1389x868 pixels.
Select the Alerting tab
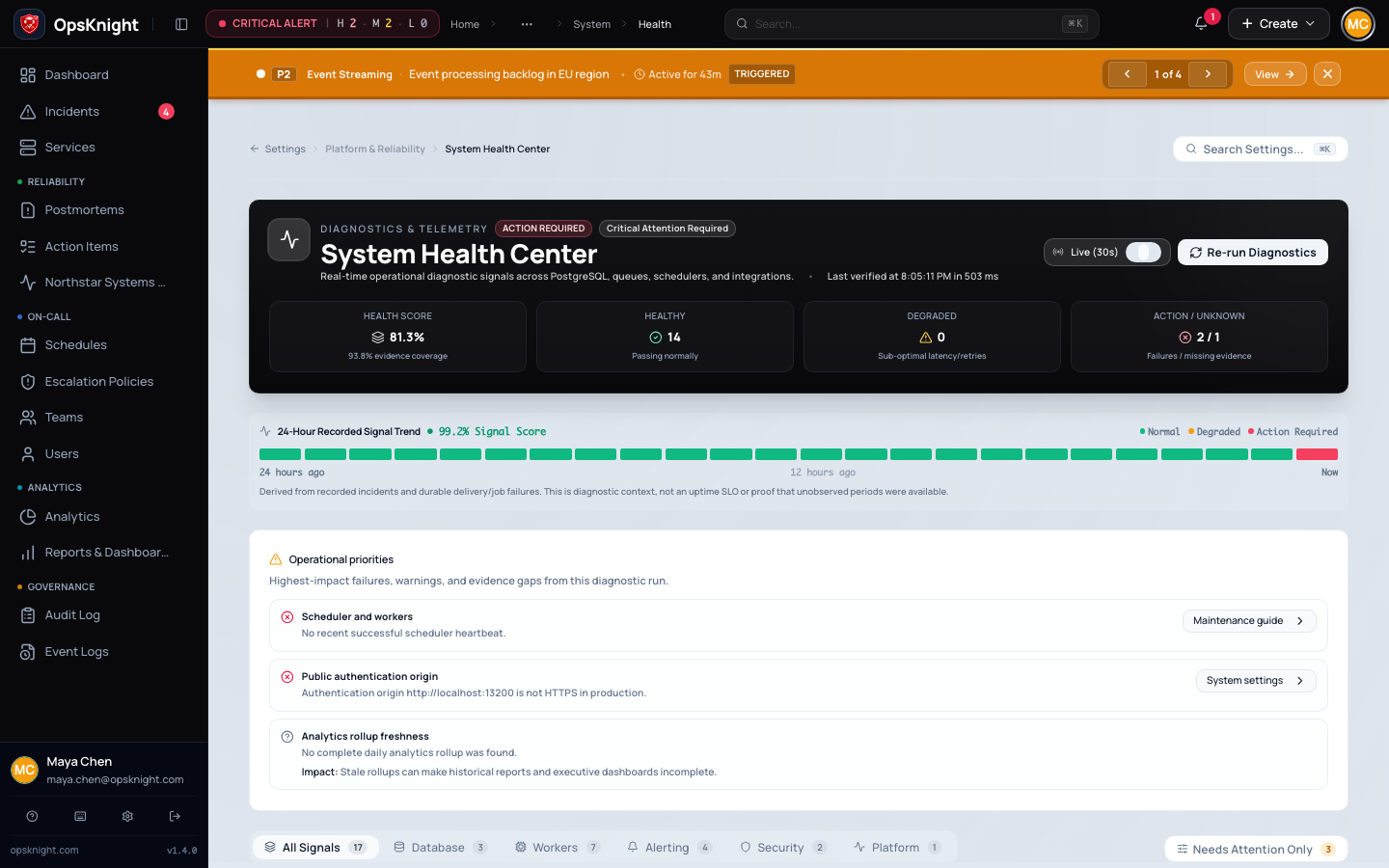pos(669,848)
